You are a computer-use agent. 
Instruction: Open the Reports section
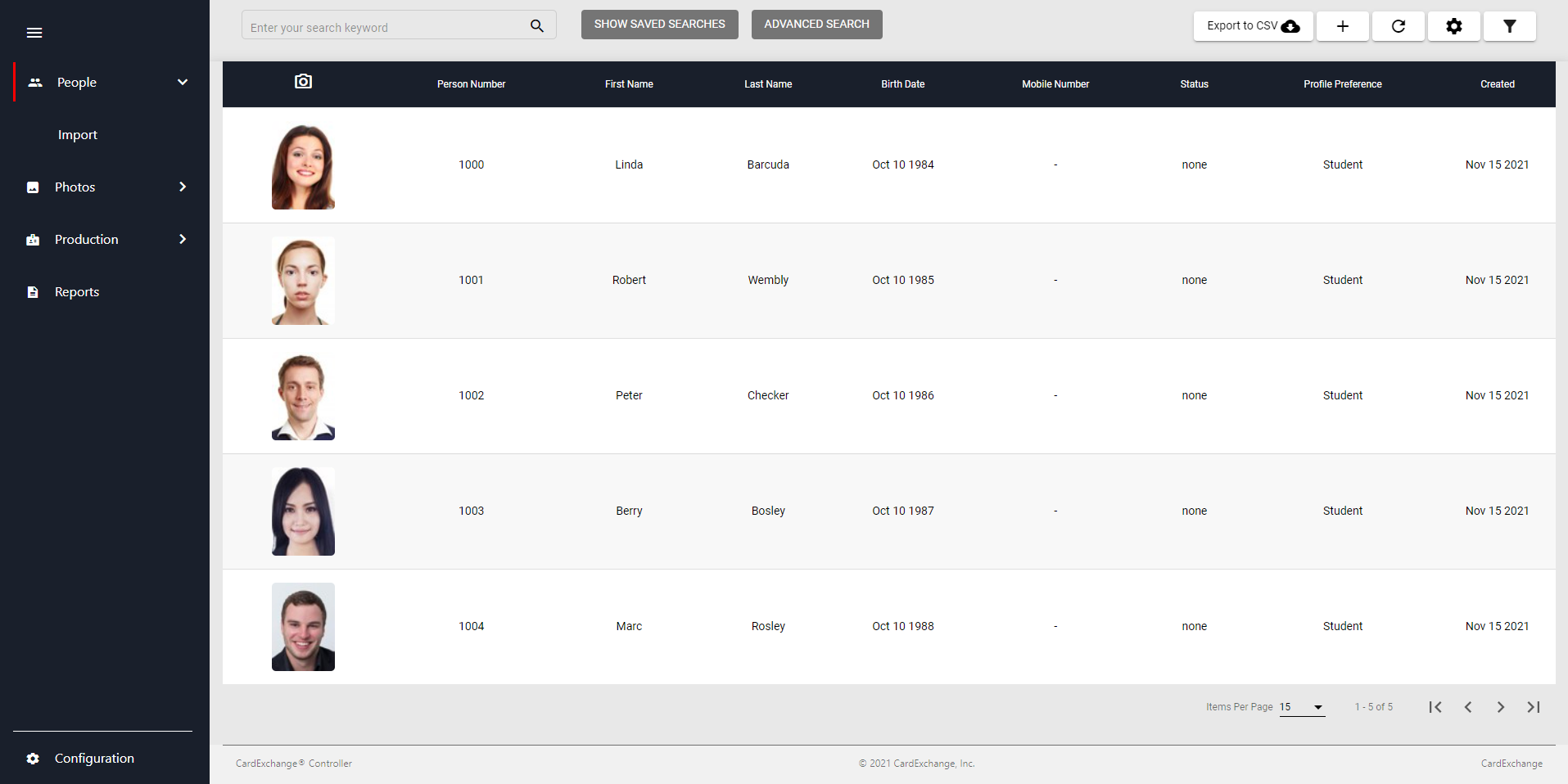pos(76,292)
